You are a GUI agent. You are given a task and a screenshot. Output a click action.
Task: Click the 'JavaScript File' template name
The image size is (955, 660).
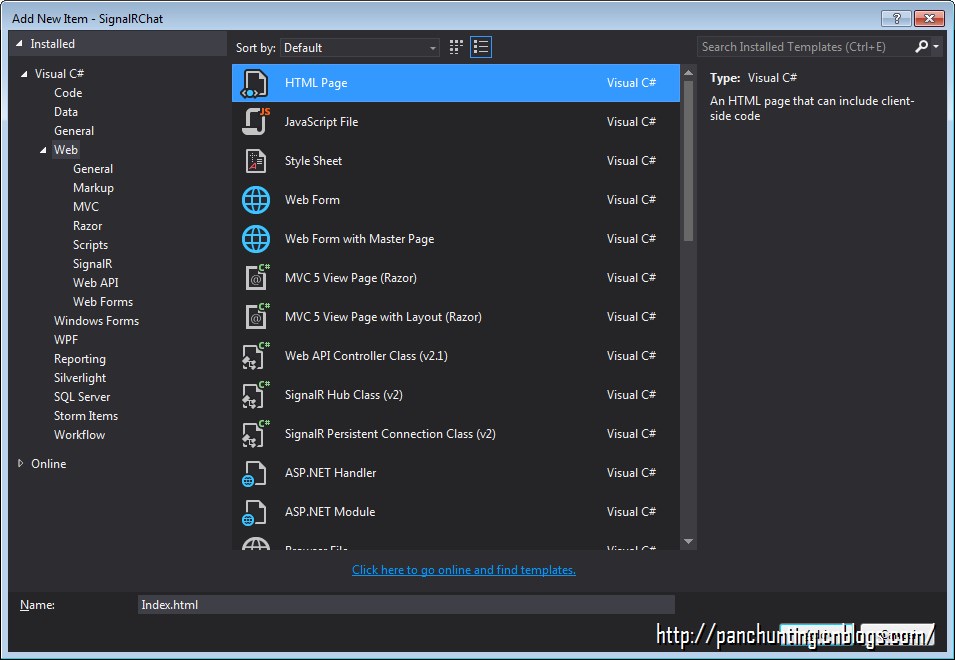(x=322, y=122)
